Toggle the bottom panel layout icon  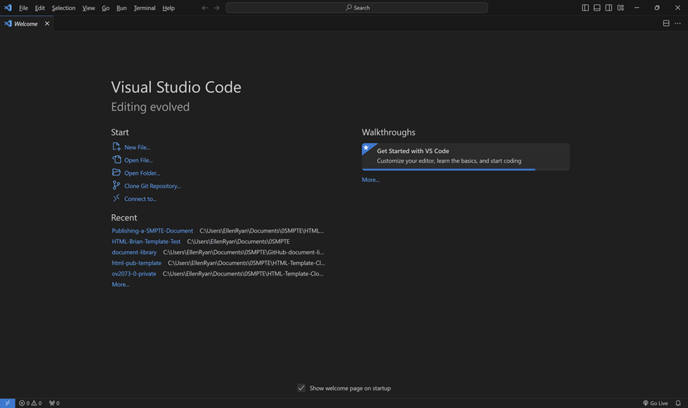pos(597,8)
